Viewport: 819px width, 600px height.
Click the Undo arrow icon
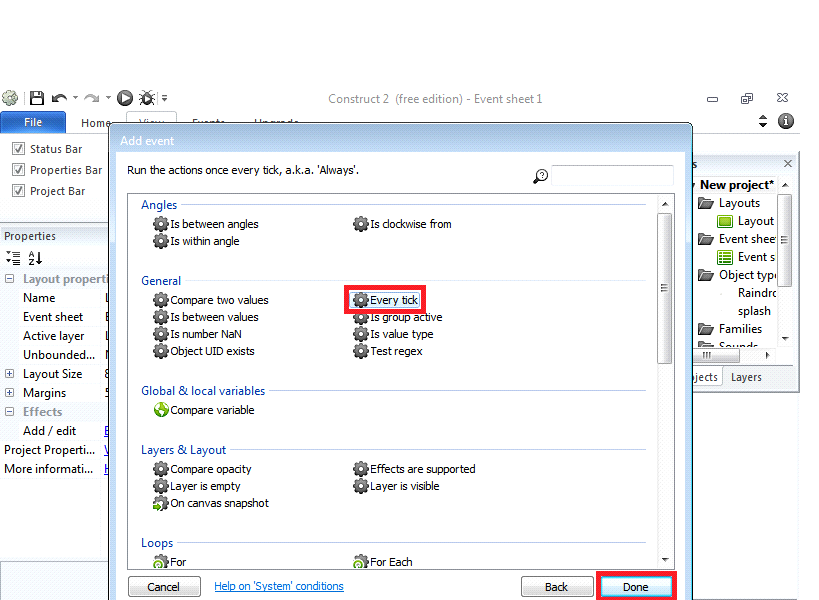(x=59, y=98)
